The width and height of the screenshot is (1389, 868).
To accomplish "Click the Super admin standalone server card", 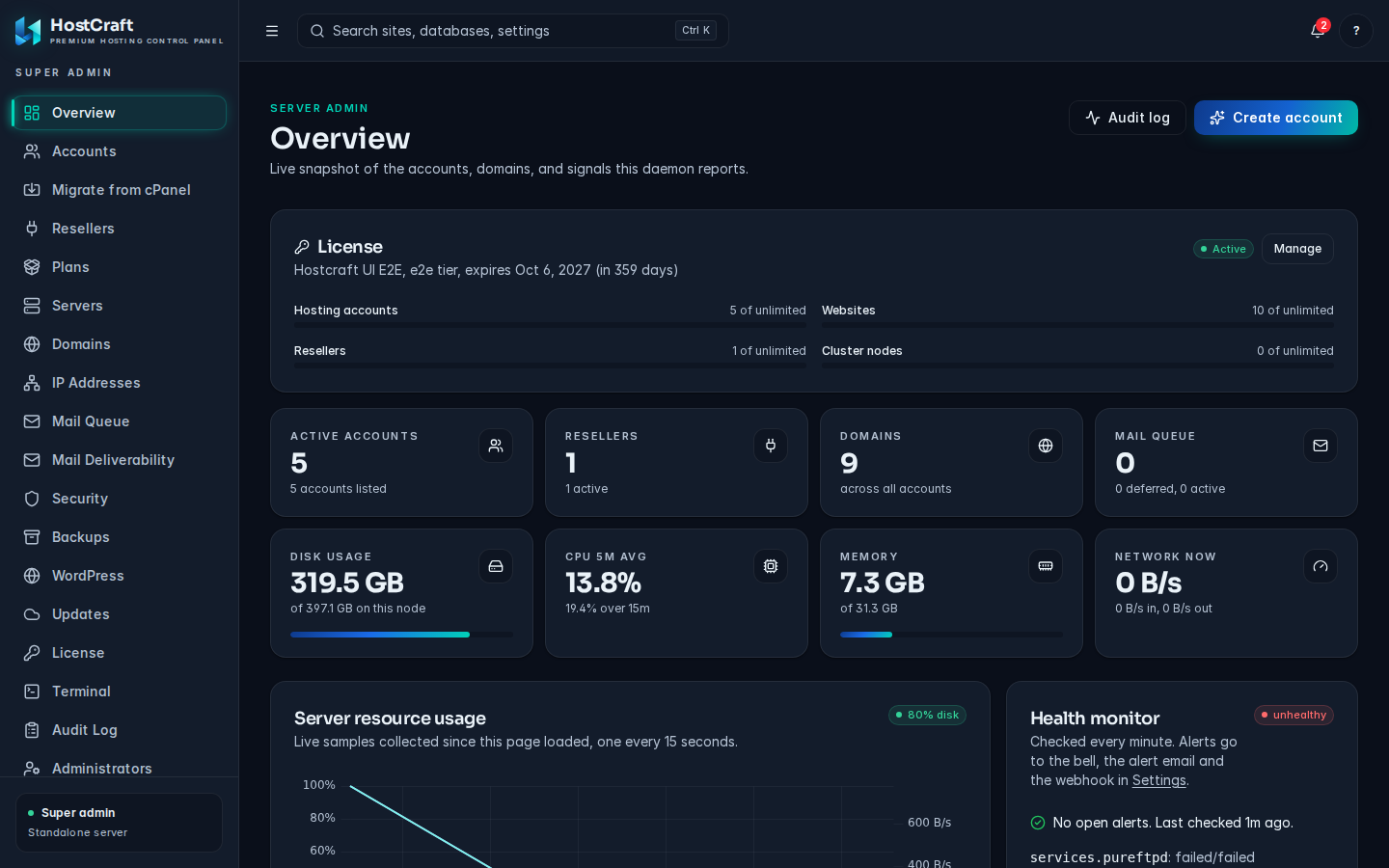I will click(119, 823).
